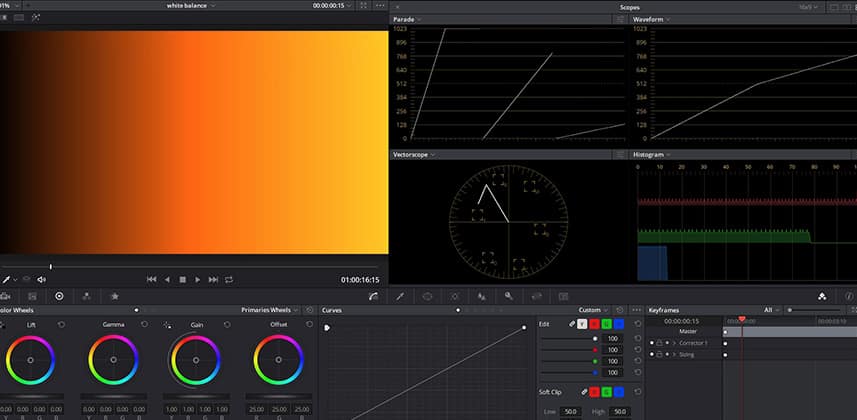Open the 3D stereoscopic palette icon
Image resolution: width=857 pixels, height=420 pixels.
coord(563,296)
